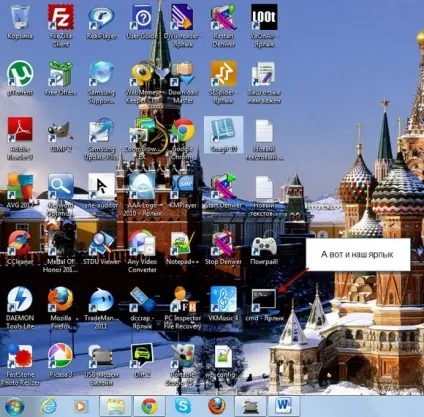Switch to Google Chrome on taskbar

click(149, 406)
